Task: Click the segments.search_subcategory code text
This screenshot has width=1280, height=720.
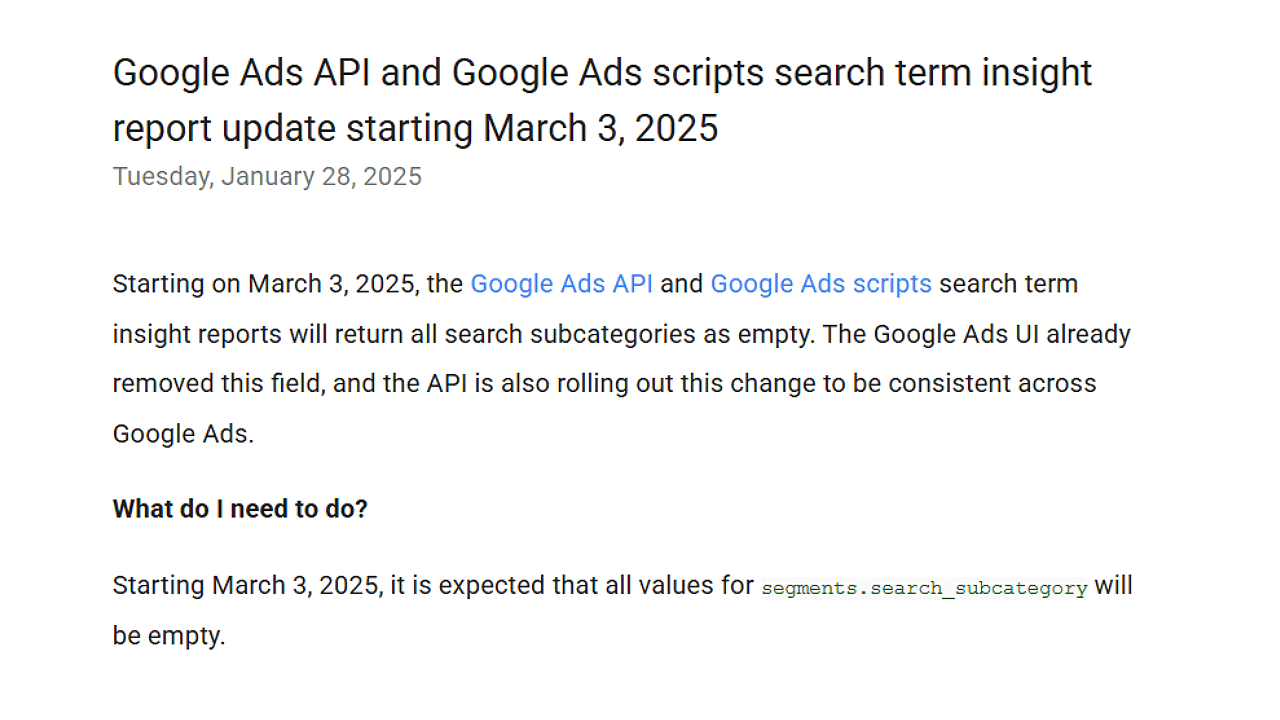Action: (x=923, y=588)
